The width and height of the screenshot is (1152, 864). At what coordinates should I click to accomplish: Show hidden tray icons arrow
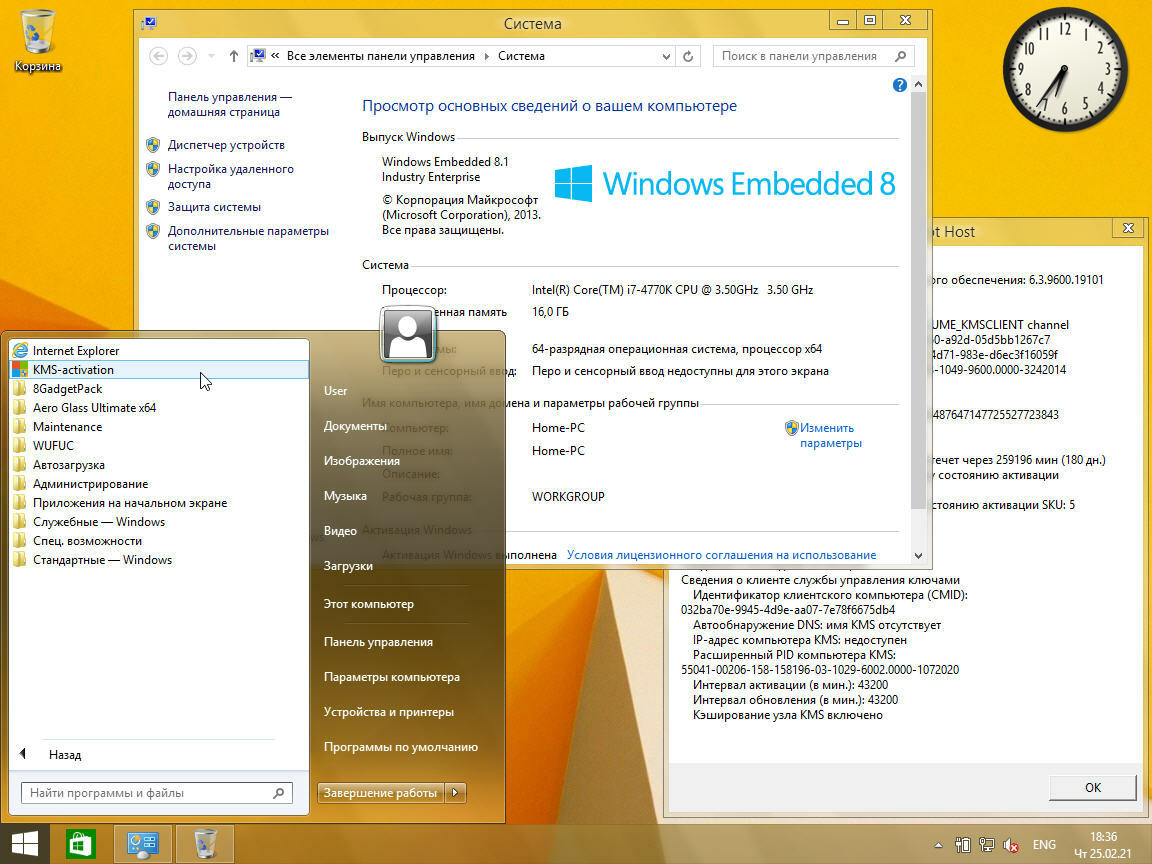tap(937, 844)
